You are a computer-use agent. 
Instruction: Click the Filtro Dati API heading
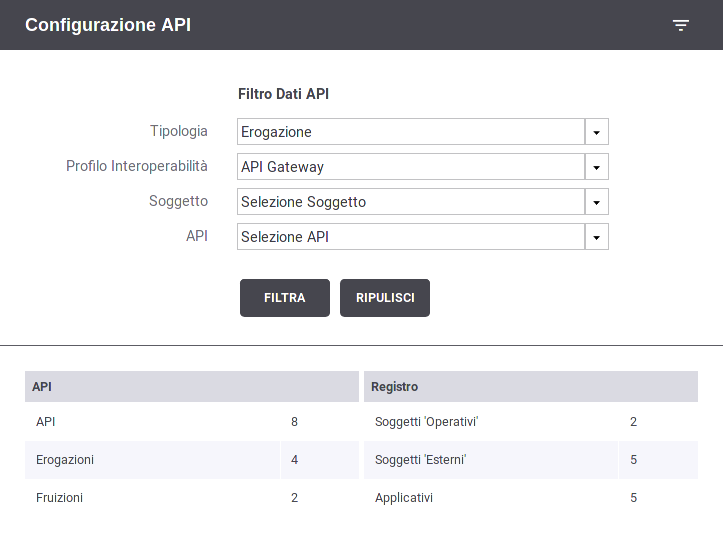pos(283,94)
